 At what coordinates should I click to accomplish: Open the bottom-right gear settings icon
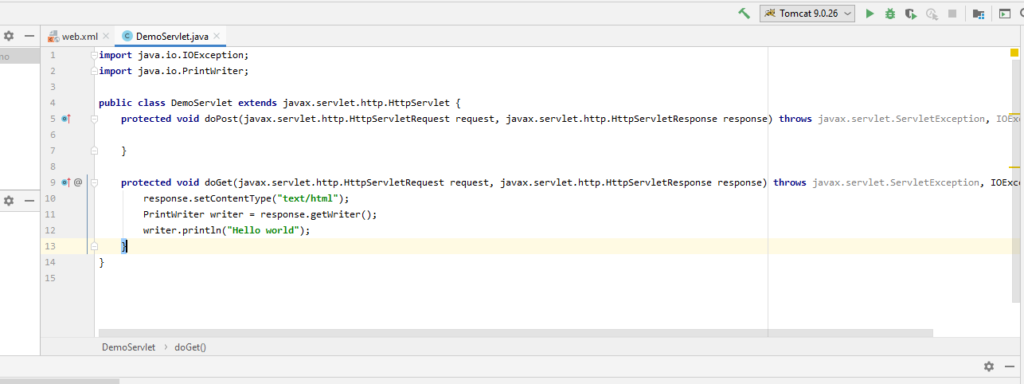point(989,366)
